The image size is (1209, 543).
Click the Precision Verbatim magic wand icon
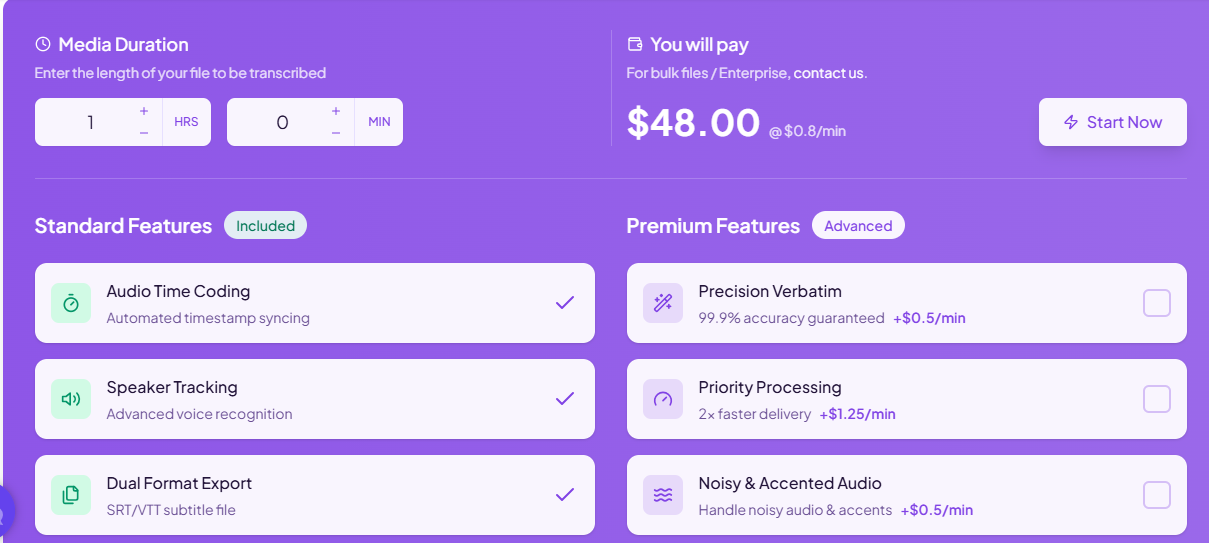pos(663,303)
